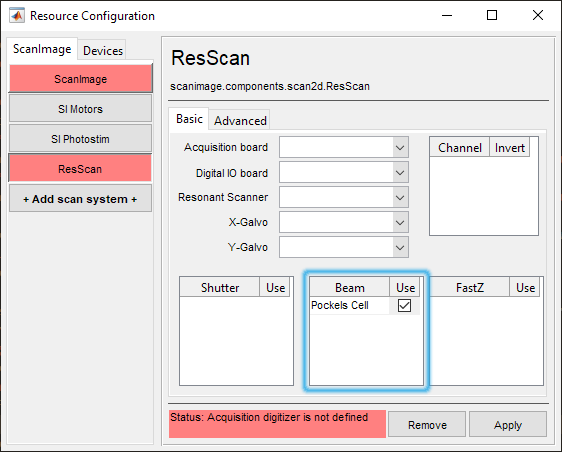Select the ResScan sidebar entry
The image size is (562, 452).
tap(80, 169)
